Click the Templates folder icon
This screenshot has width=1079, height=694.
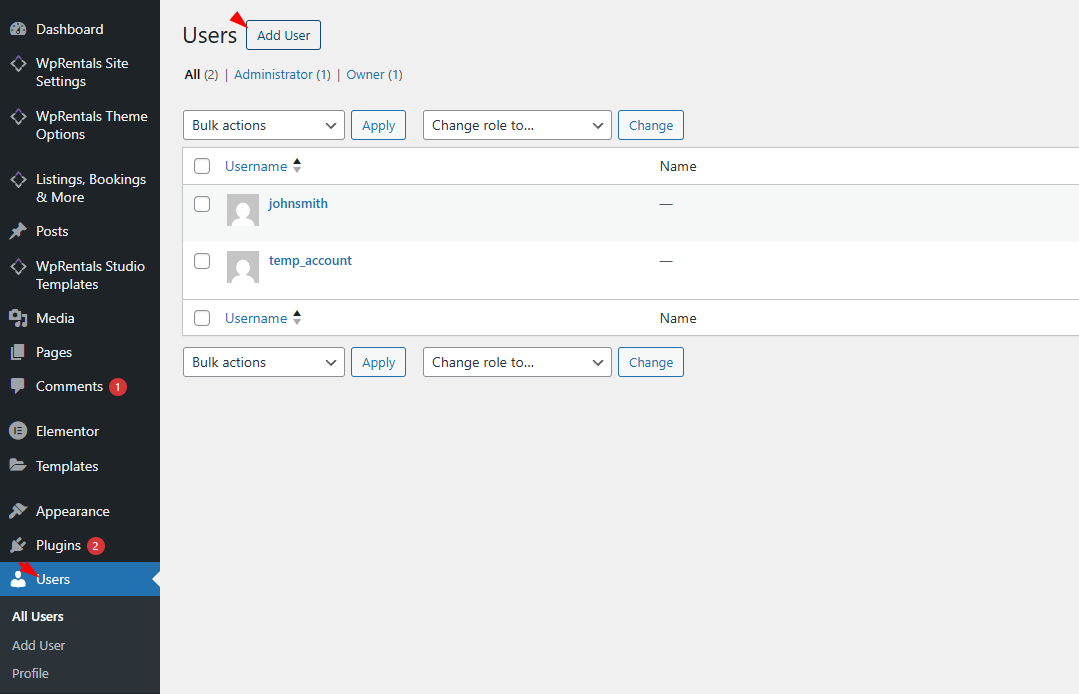coord(18,466)
